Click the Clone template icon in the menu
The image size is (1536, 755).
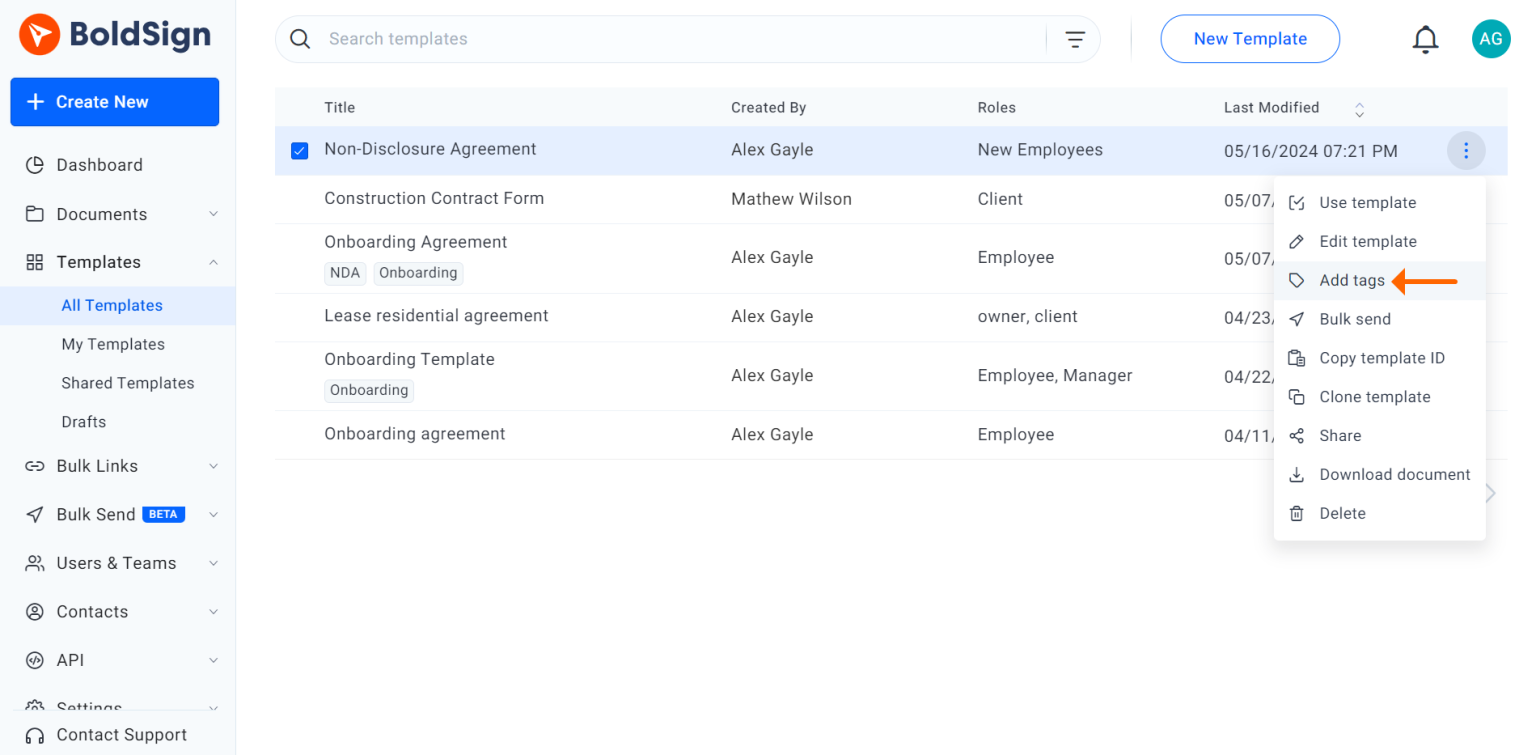point(1297,396)
